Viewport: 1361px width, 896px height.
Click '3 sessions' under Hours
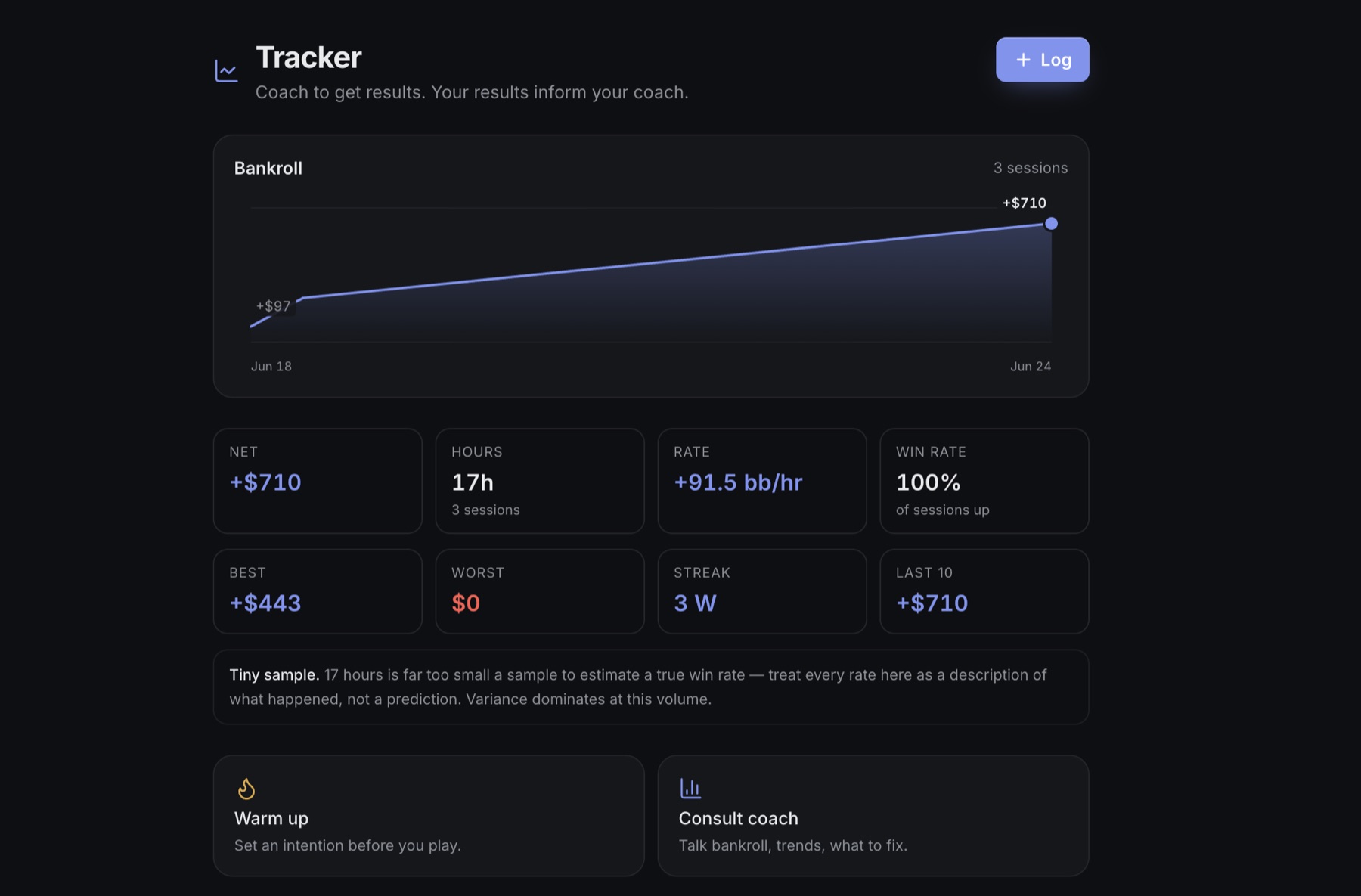click(x=485, y=510)
